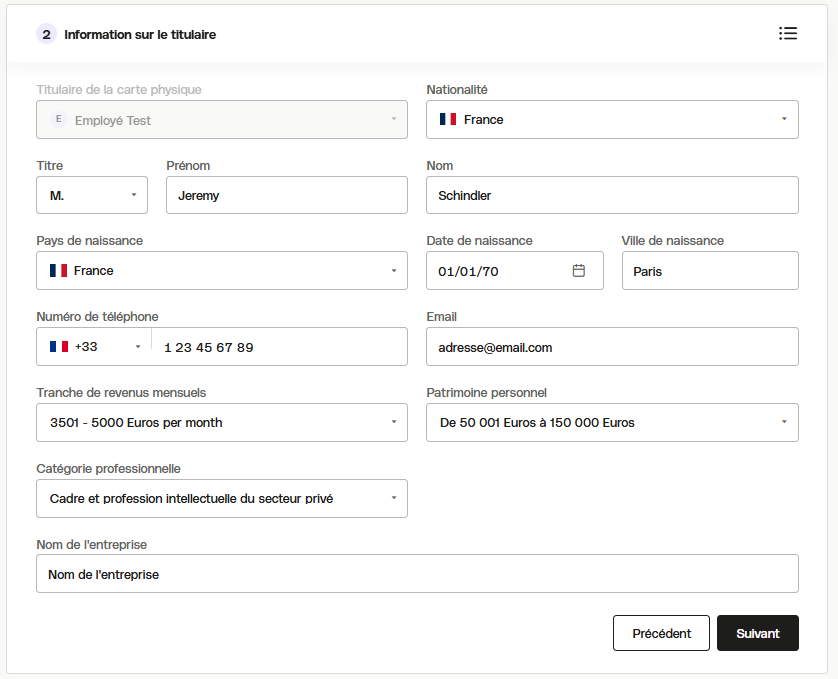Select the Nom de l'entreprise text field
This screenshot has width=838, height=679.
point(417,574)
